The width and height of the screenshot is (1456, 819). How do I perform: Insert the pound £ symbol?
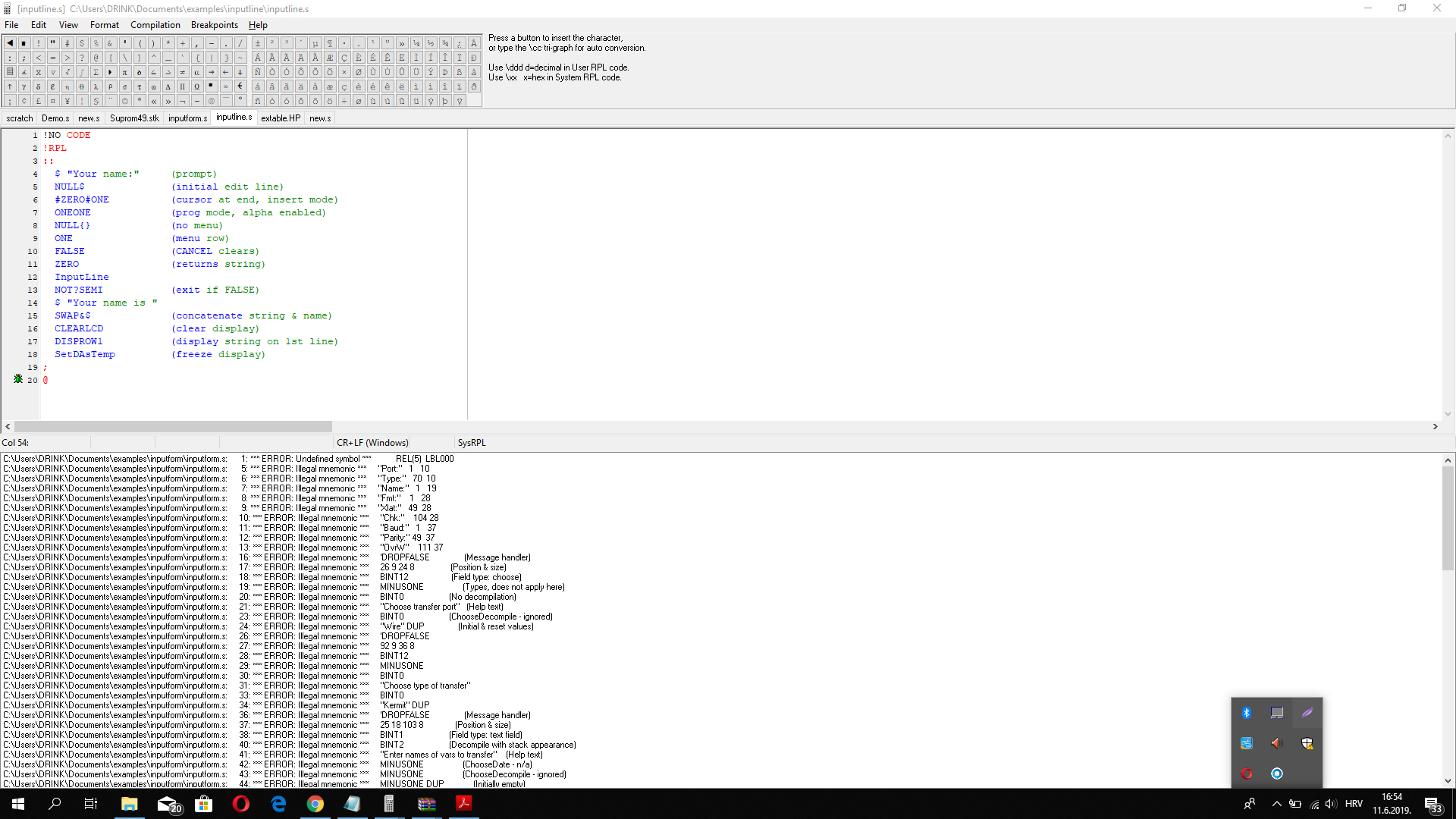38,101
